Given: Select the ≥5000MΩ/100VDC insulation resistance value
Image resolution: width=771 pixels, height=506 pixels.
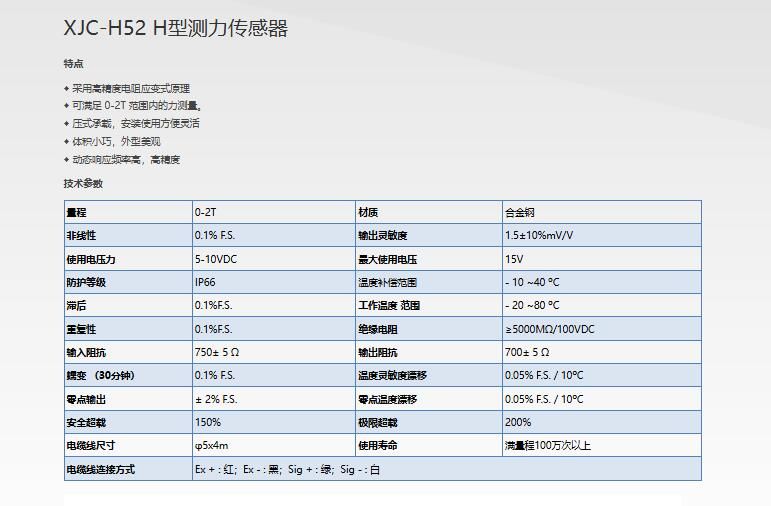Looking at the screenshot, I should pos(549,329).
